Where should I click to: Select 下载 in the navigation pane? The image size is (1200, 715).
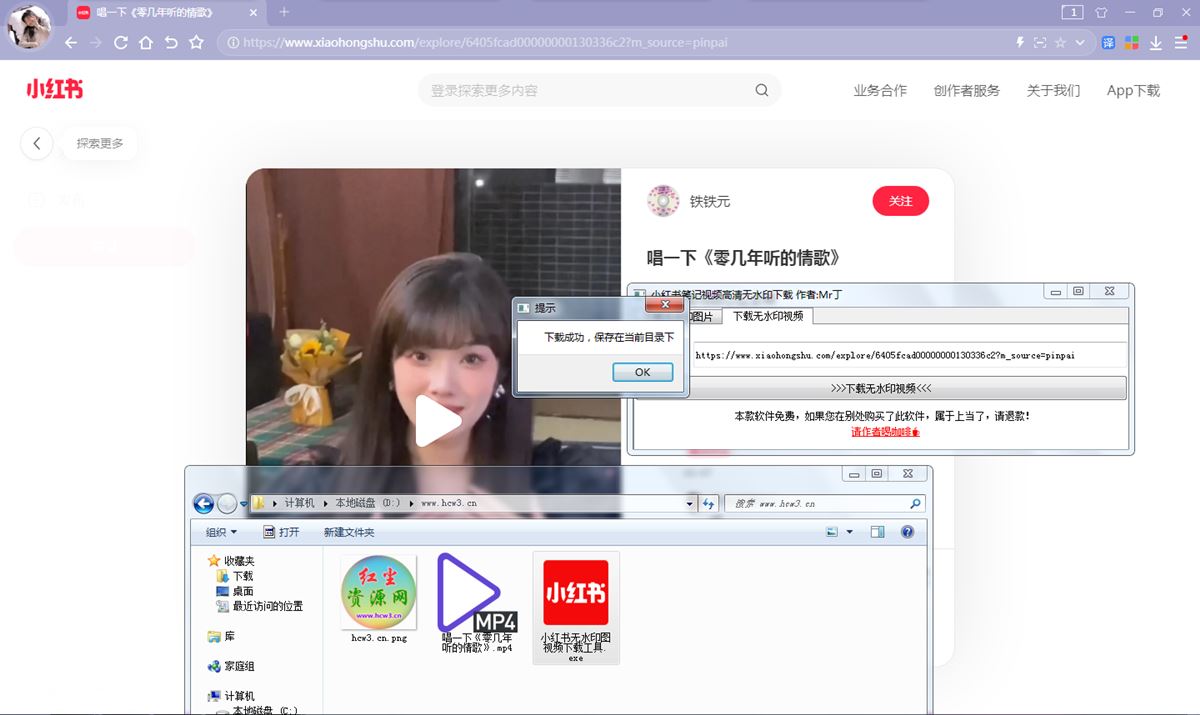(235, 576)
